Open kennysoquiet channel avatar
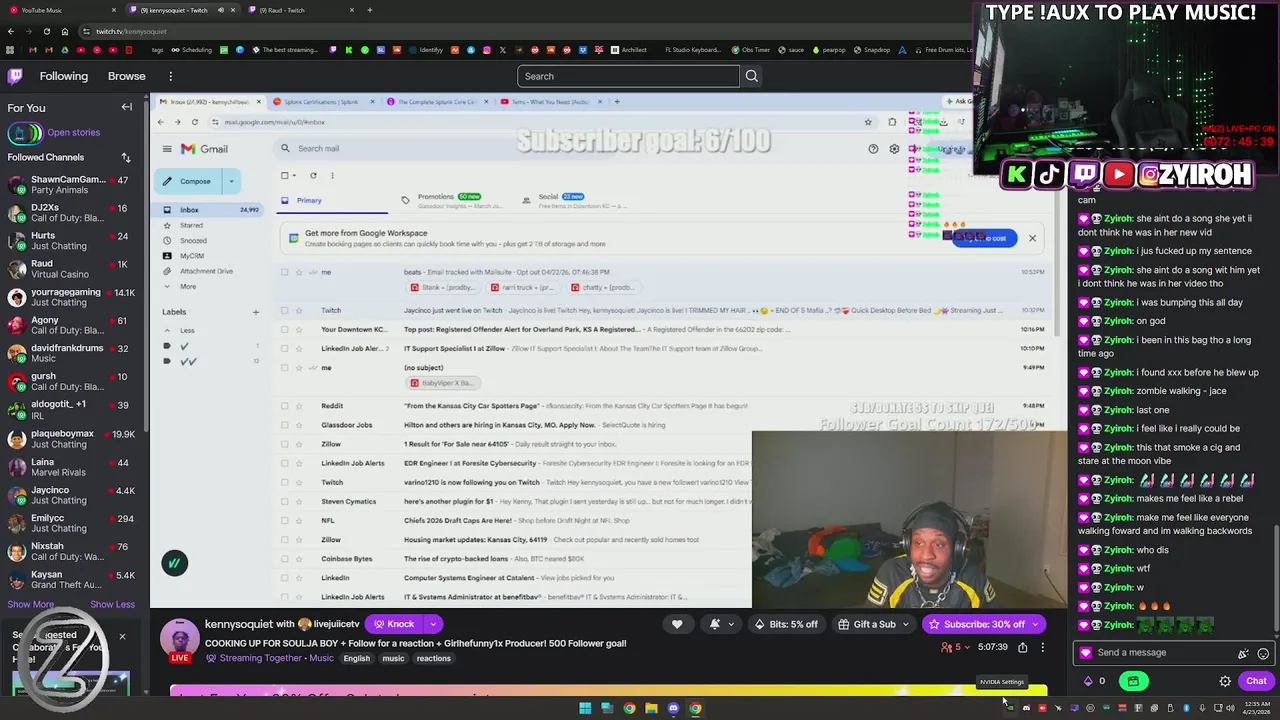 point(180,638)
